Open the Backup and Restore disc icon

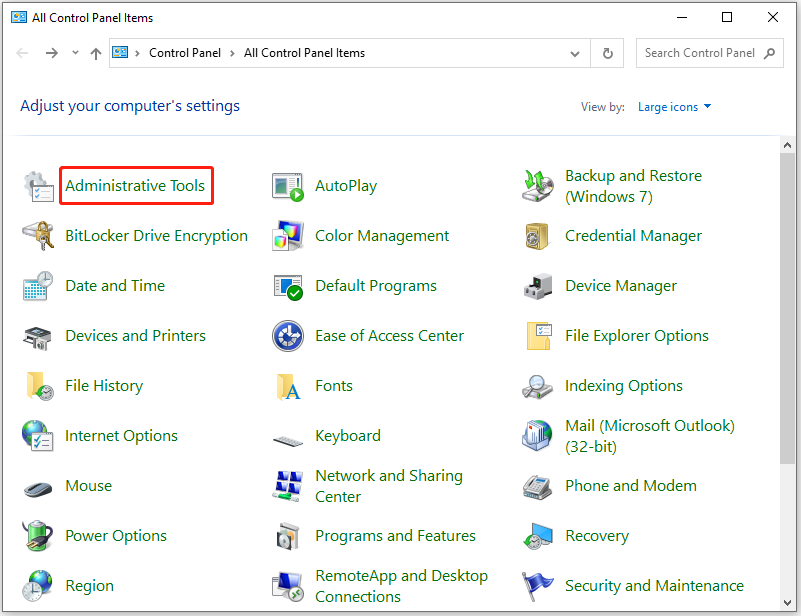coord(538,186)
